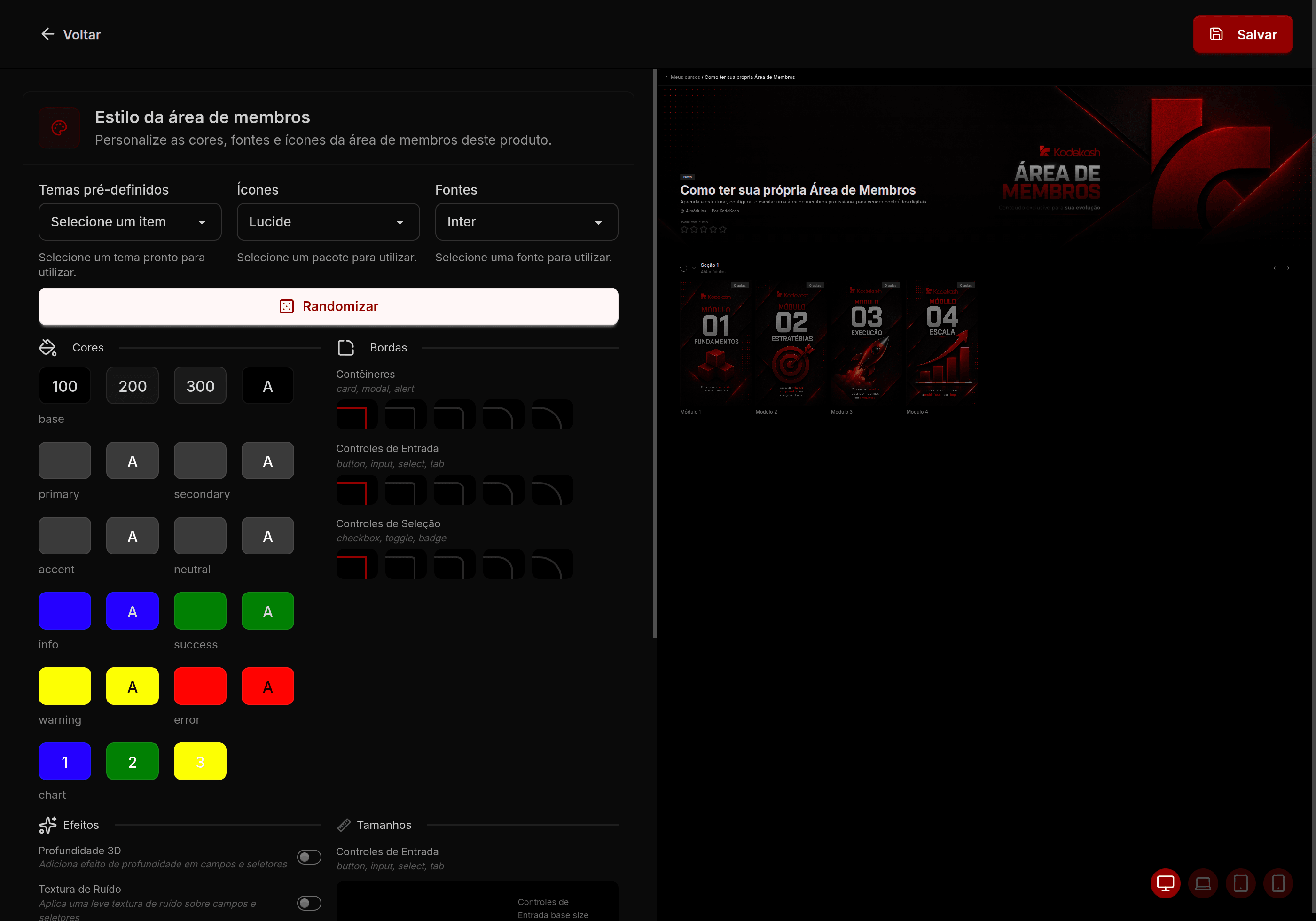Viewport: 1316px width, 921px height.
Task: Edit the red error color swatch
Action: click(x=200, y=686)
